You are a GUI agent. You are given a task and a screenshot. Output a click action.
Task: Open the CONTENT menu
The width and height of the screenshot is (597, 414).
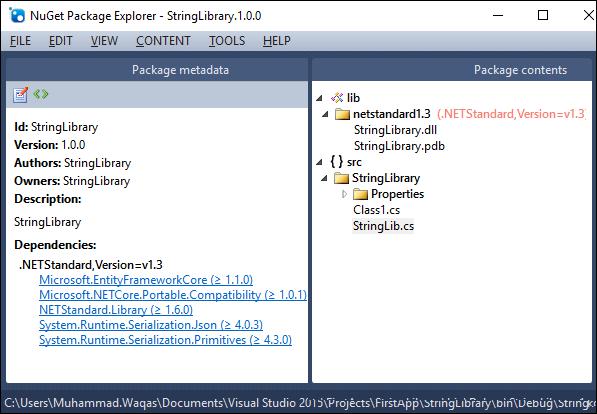tap(163, 41)
